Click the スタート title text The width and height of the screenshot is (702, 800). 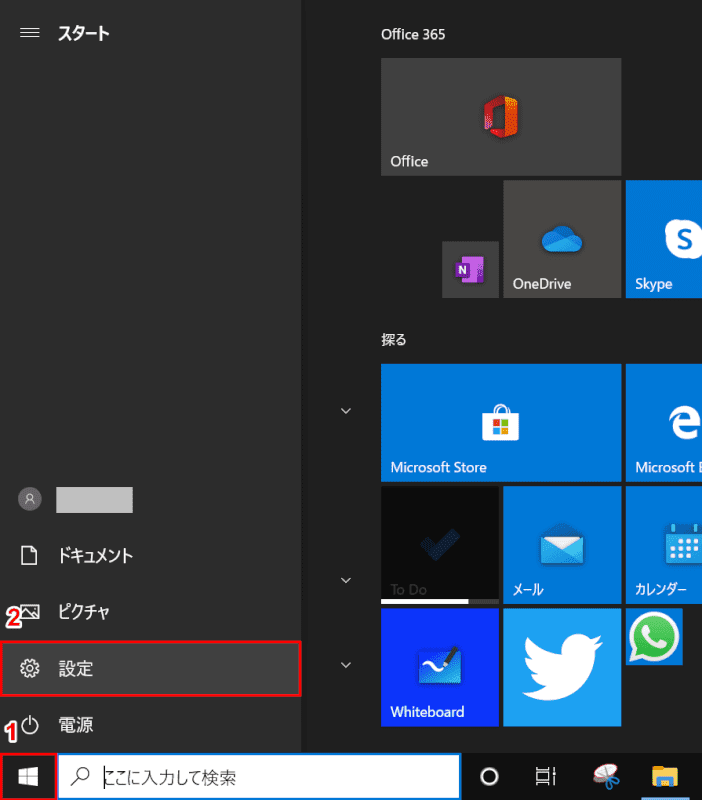tap(84, 34)
